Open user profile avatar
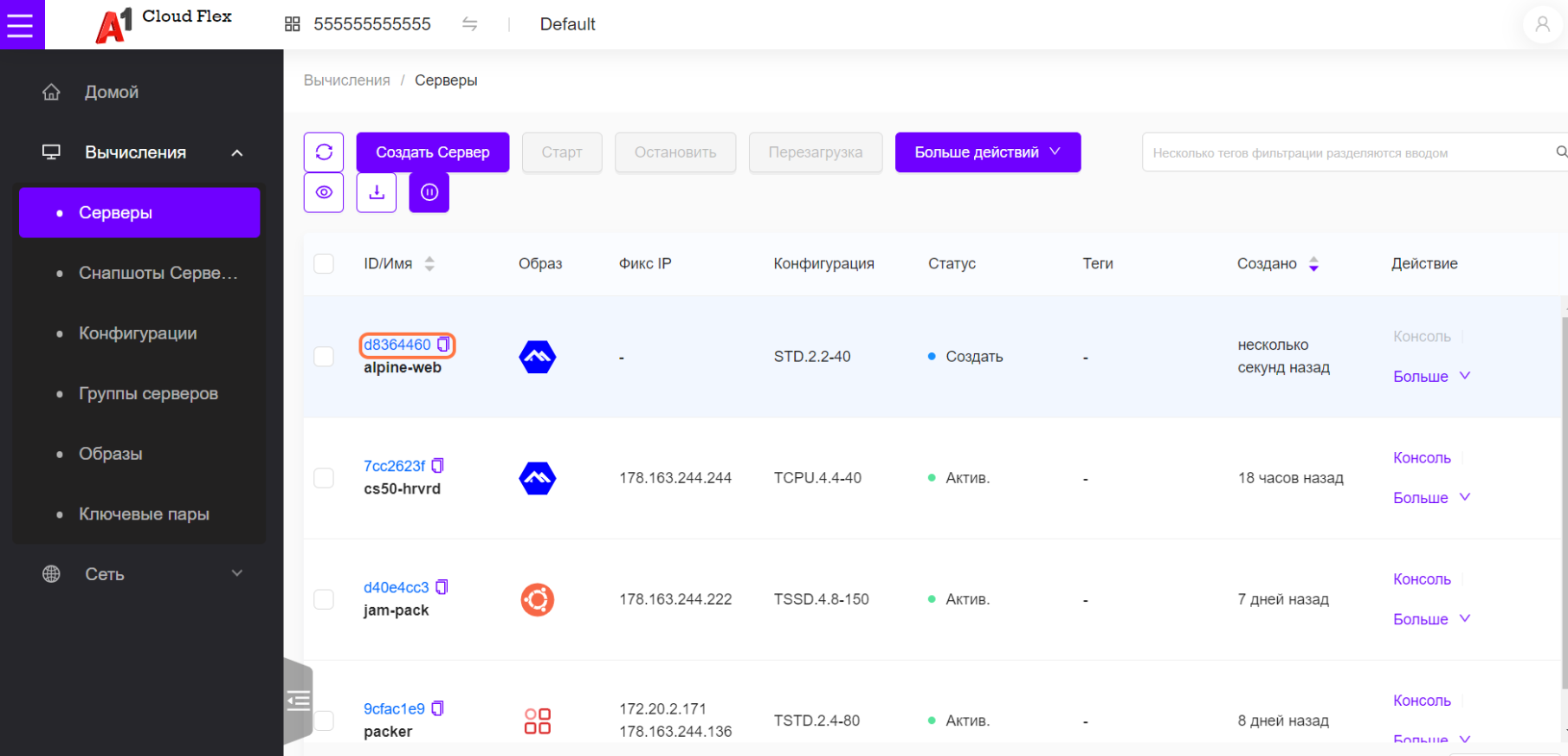The image size is (1568, 756). (x=1543, y=24)
